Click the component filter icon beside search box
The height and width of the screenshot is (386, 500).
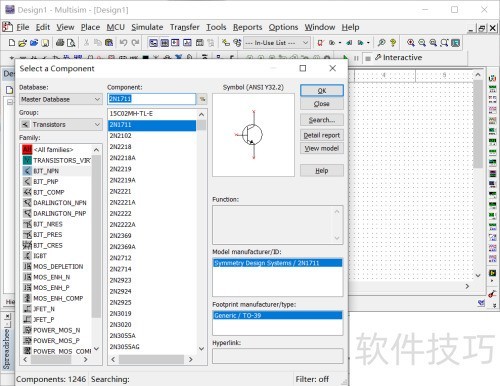pyautogui.click(x=202, y=99)
